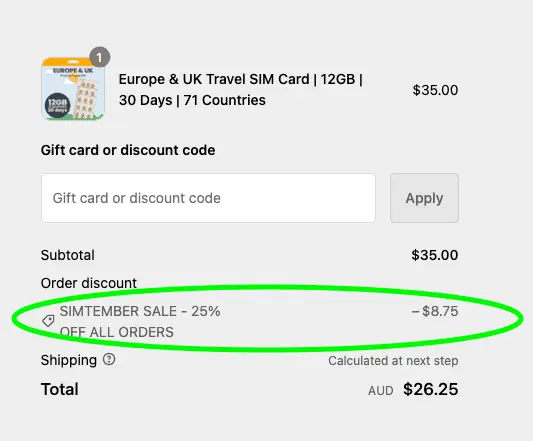The image size is (533, 441).
Task: Click the $26.25 total amount
Action: pos(431,389)
